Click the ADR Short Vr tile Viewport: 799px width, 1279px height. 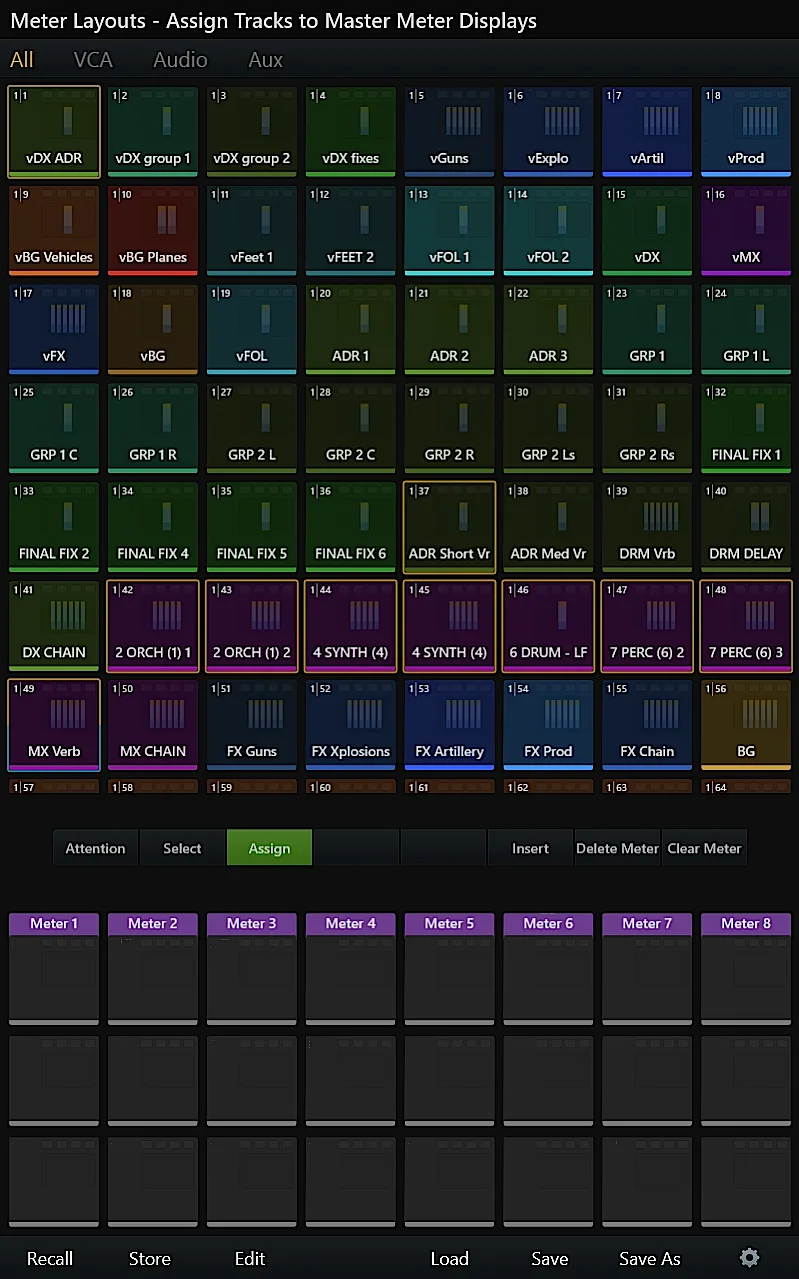450,528
